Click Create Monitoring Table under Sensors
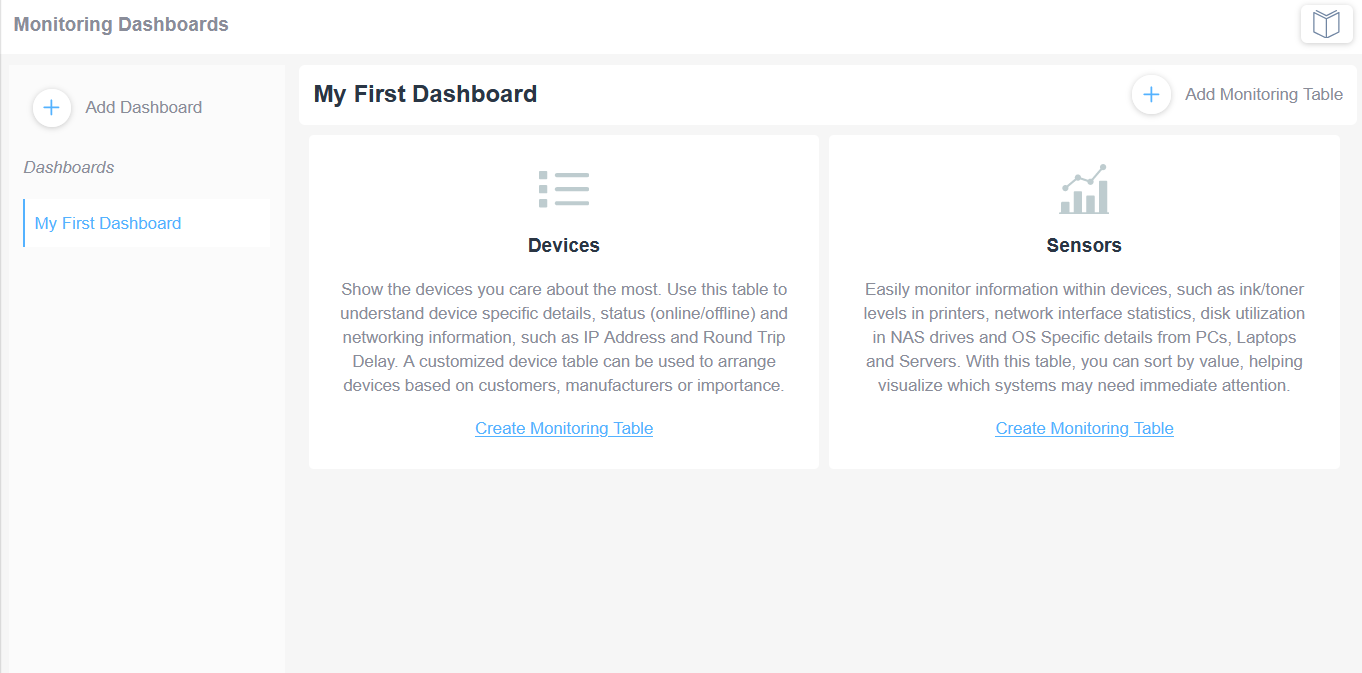The image size is (1362, 673). (x=1084, y=428)
